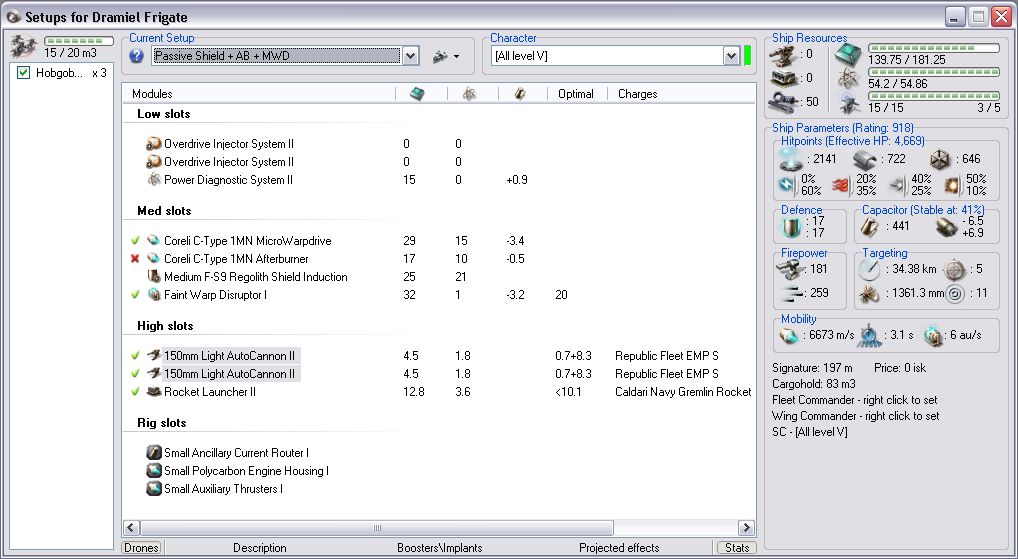Screen dimensions: 1018x559
Task: Click horizontal scrollbar left arrow
Action: point(131,528)
